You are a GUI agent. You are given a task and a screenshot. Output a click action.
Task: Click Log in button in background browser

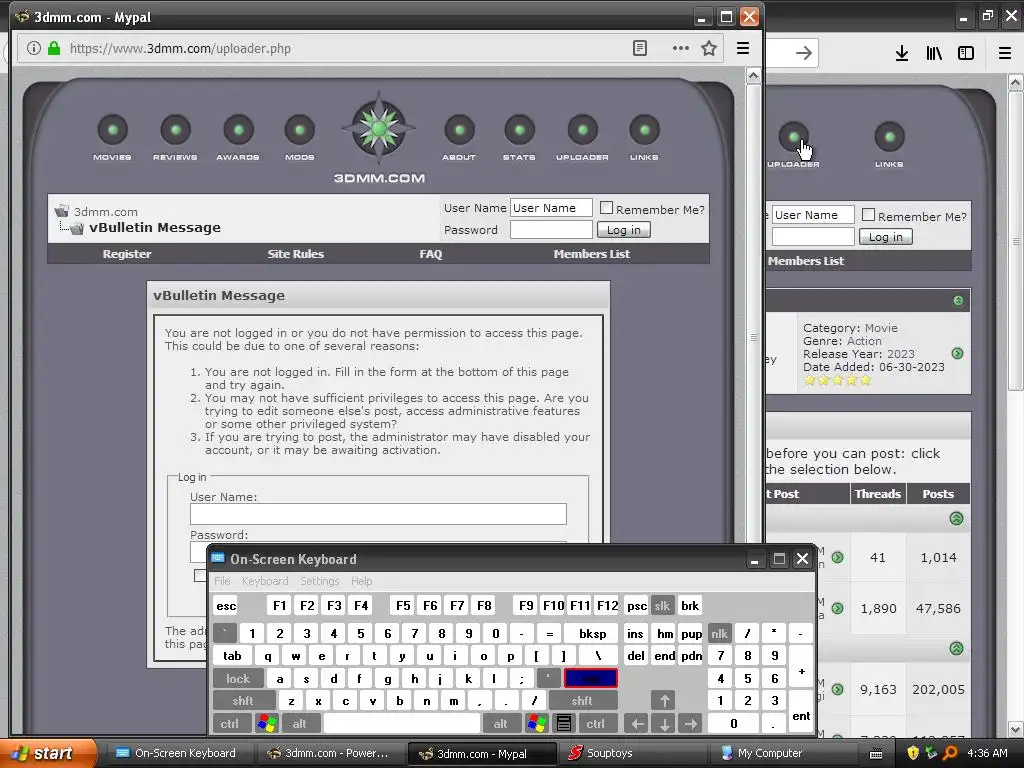pos(886,237)
